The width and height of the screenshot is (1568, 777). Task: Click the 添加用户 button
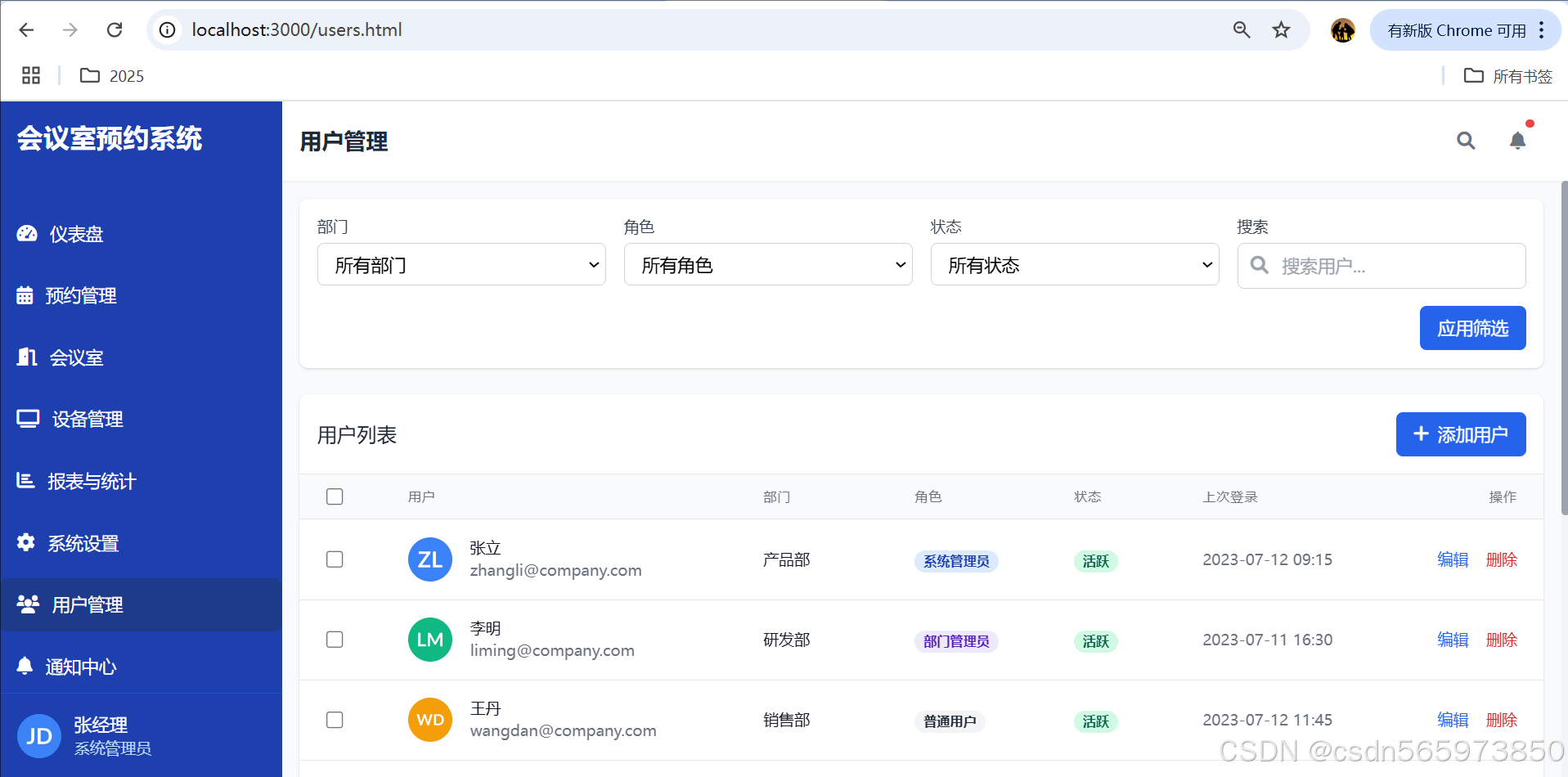click(x=1461, y=434)
